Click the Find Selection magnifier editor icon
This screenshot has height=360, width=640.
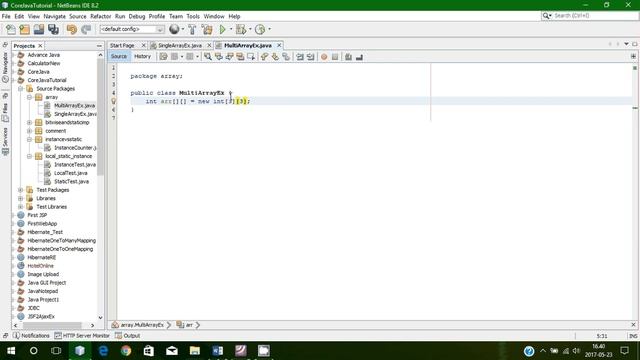208,57
